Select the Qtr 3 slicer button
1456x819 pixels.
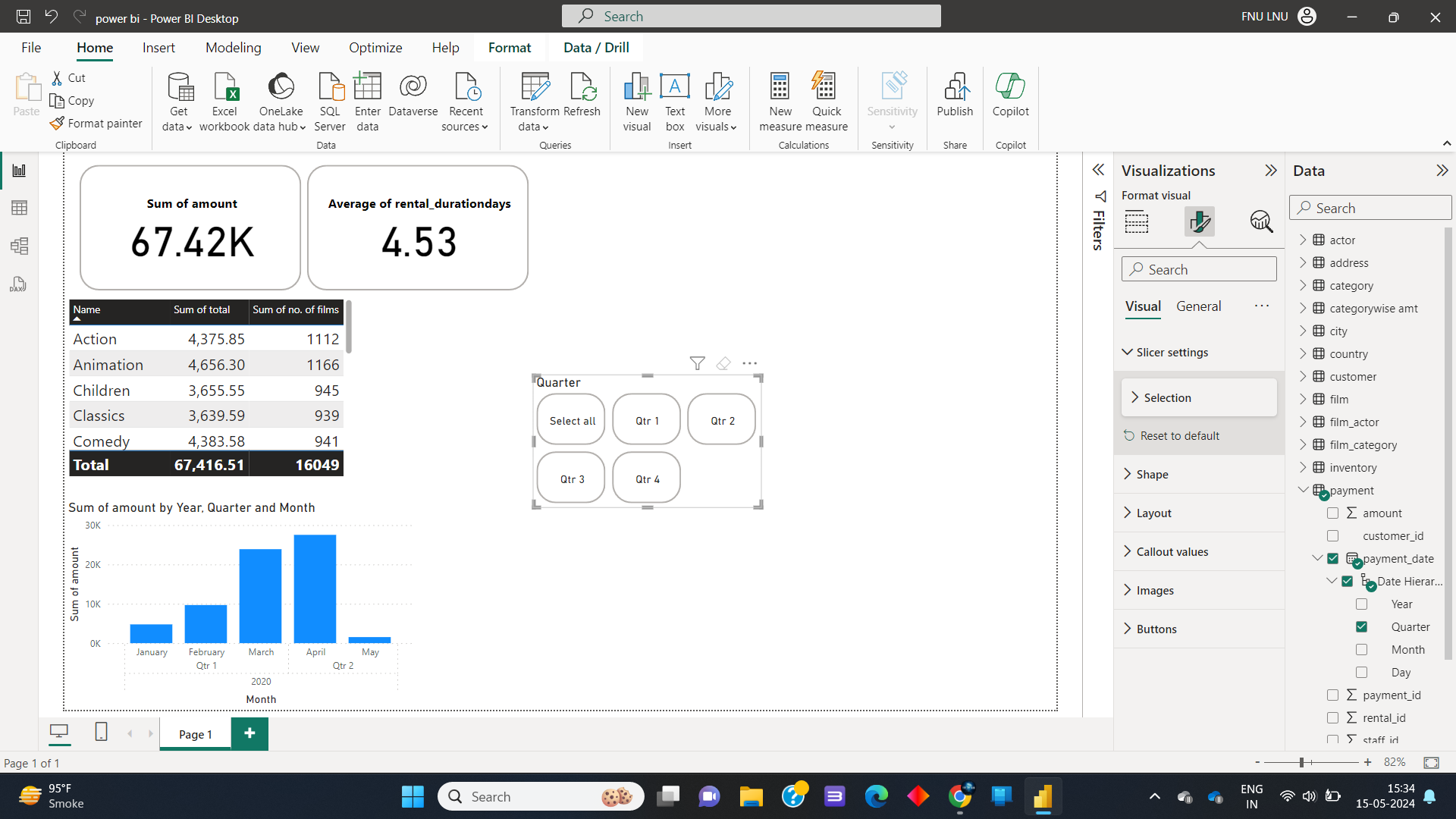(x=572, y=479)
